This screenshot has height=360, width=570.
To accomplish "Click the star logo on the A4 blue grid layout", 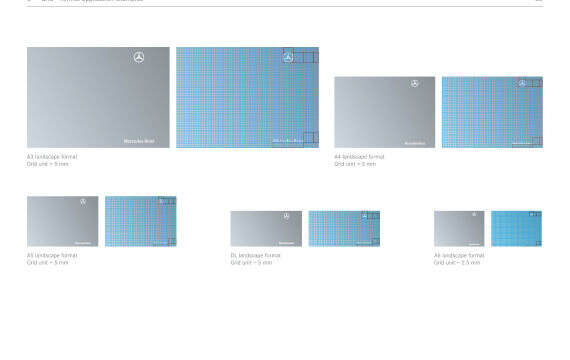I will click(522, 83).
